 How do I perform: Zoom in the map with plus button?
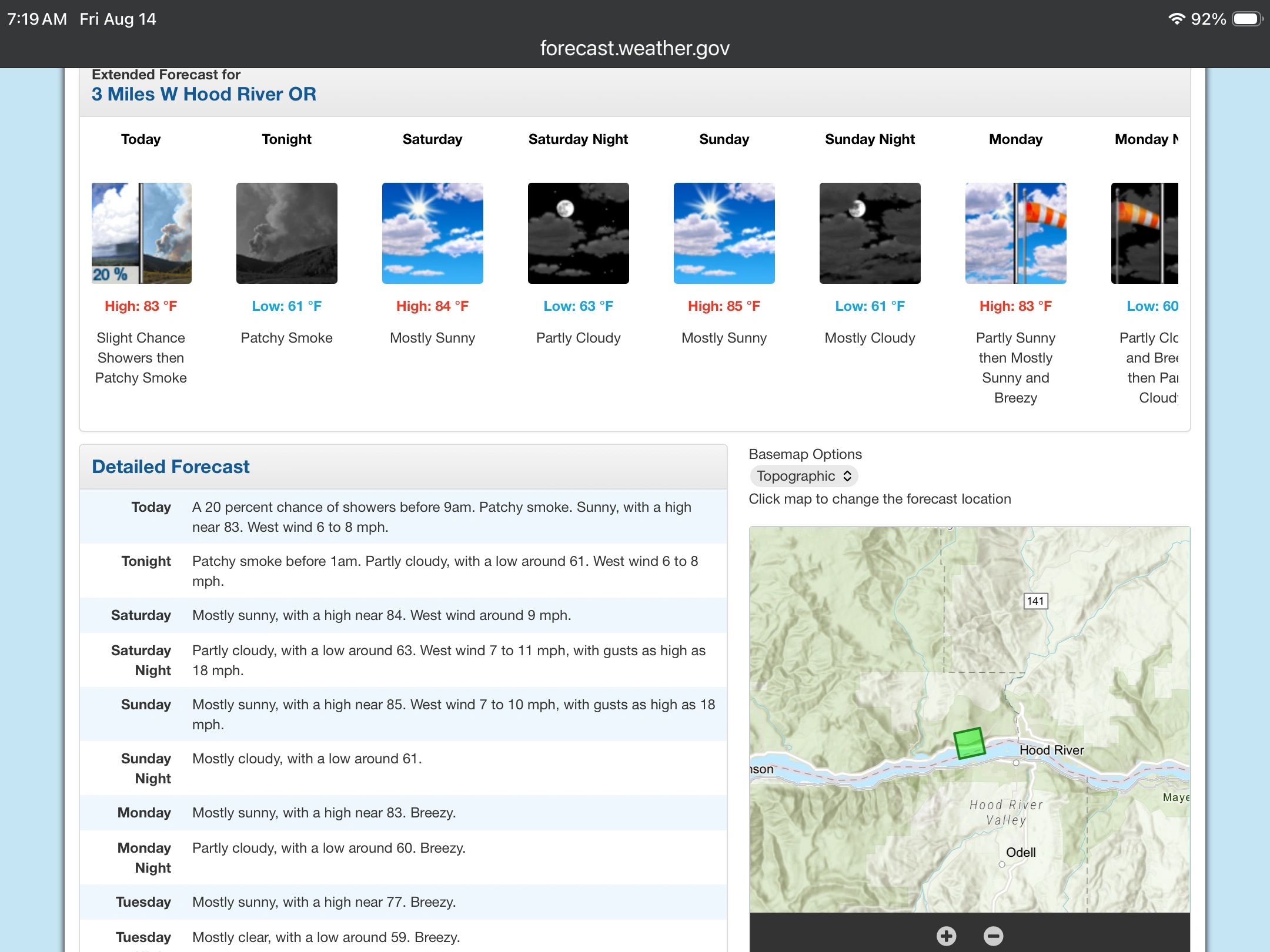click(x=947, y=936)
